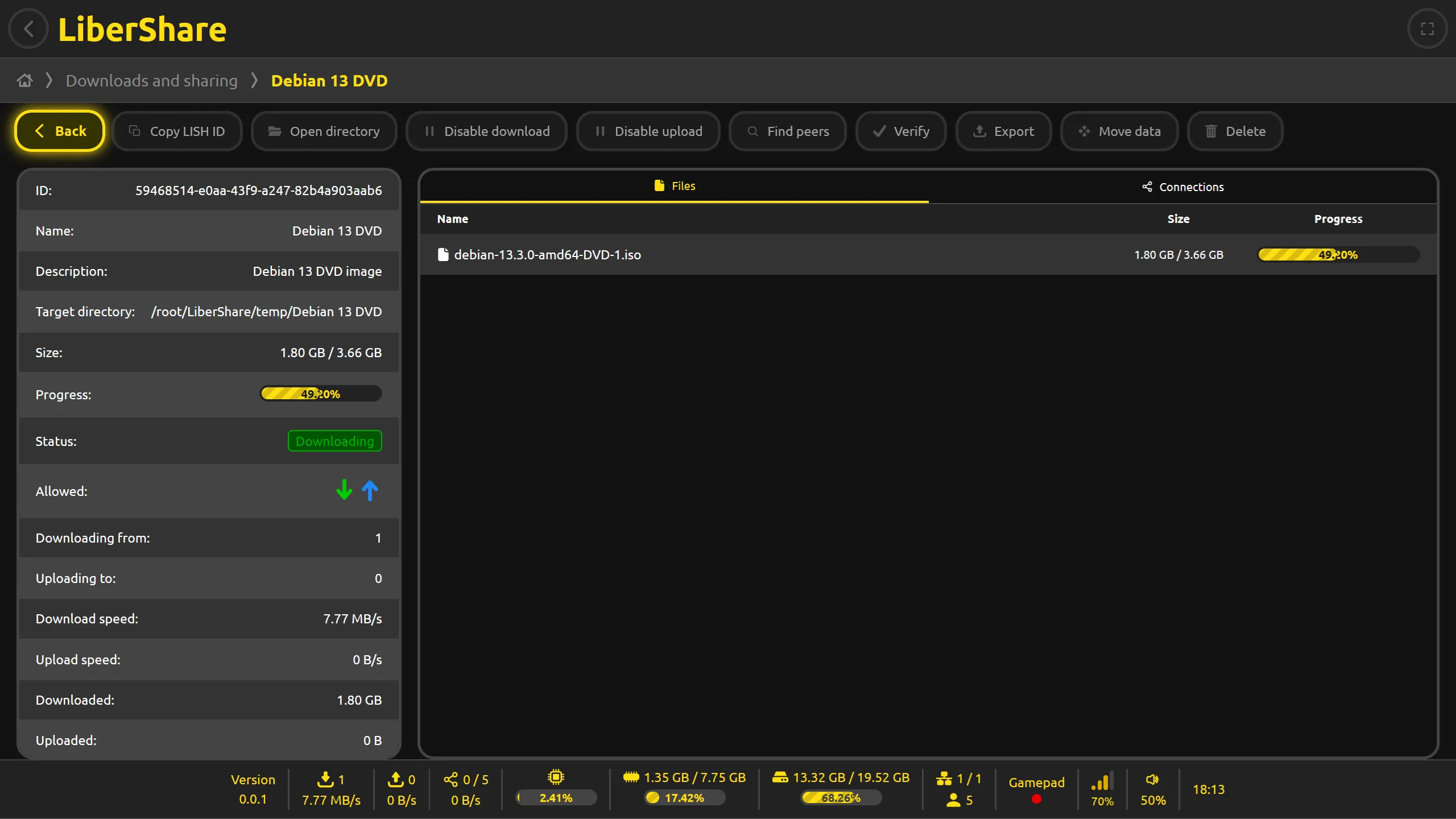Image resolution: width=1456 pixels, height=819 pixels.
Task: Click the green download-allowed arrow
Action: [x=344, y=490]
